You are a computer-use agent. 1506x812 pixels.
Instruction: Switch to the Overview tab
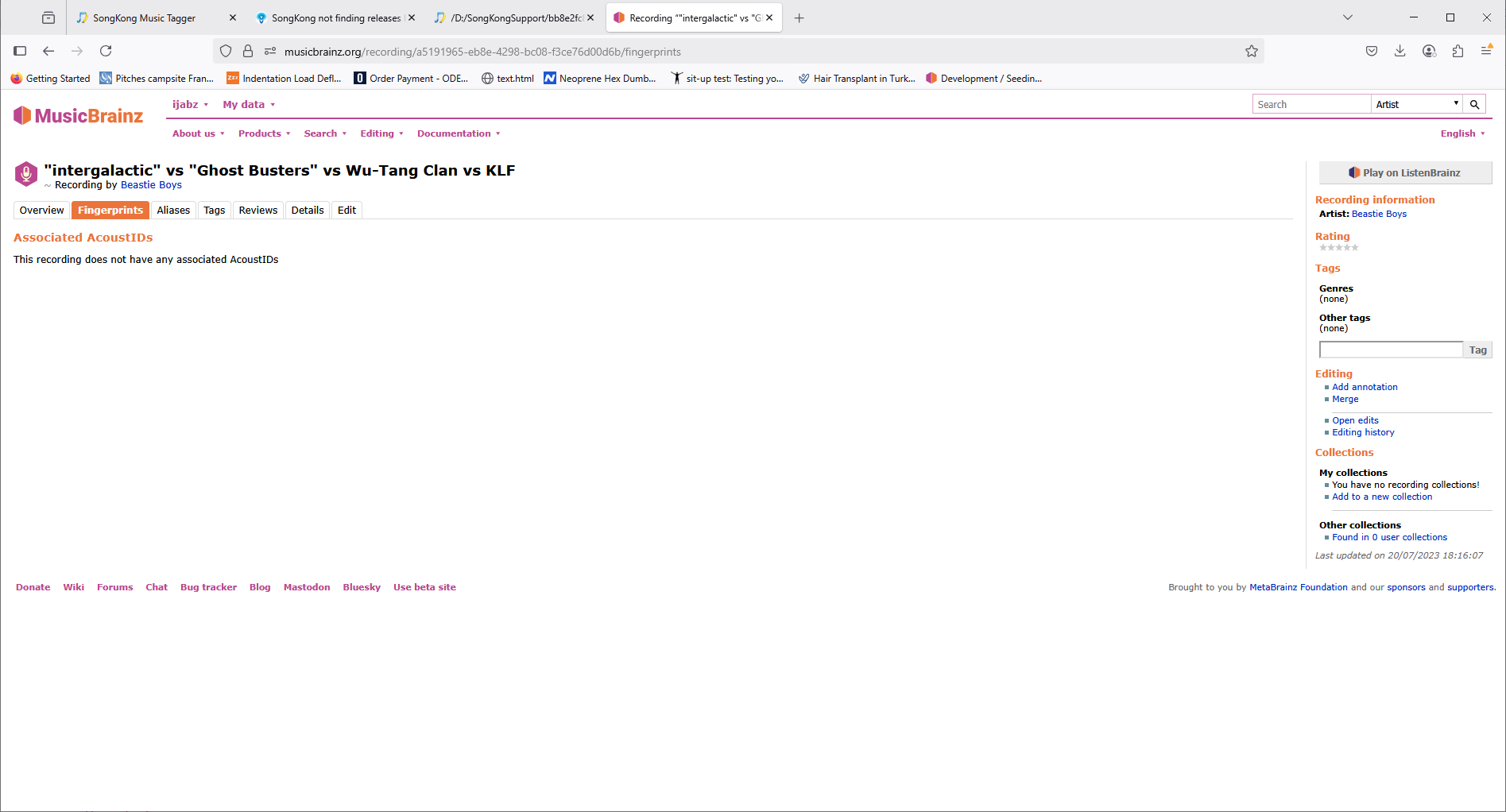pos(42,210)
